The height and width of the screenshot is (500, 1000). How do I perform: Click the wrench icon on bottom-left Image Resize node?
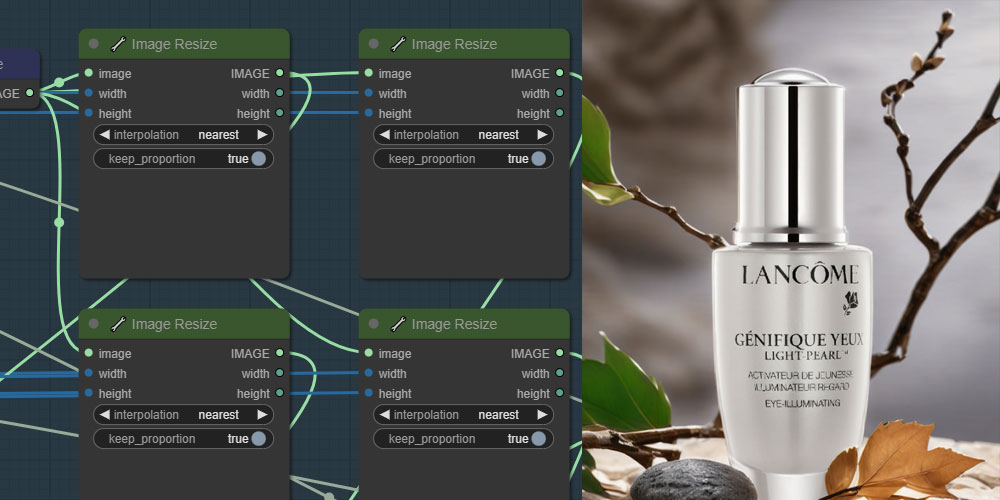tap(118, 324)
